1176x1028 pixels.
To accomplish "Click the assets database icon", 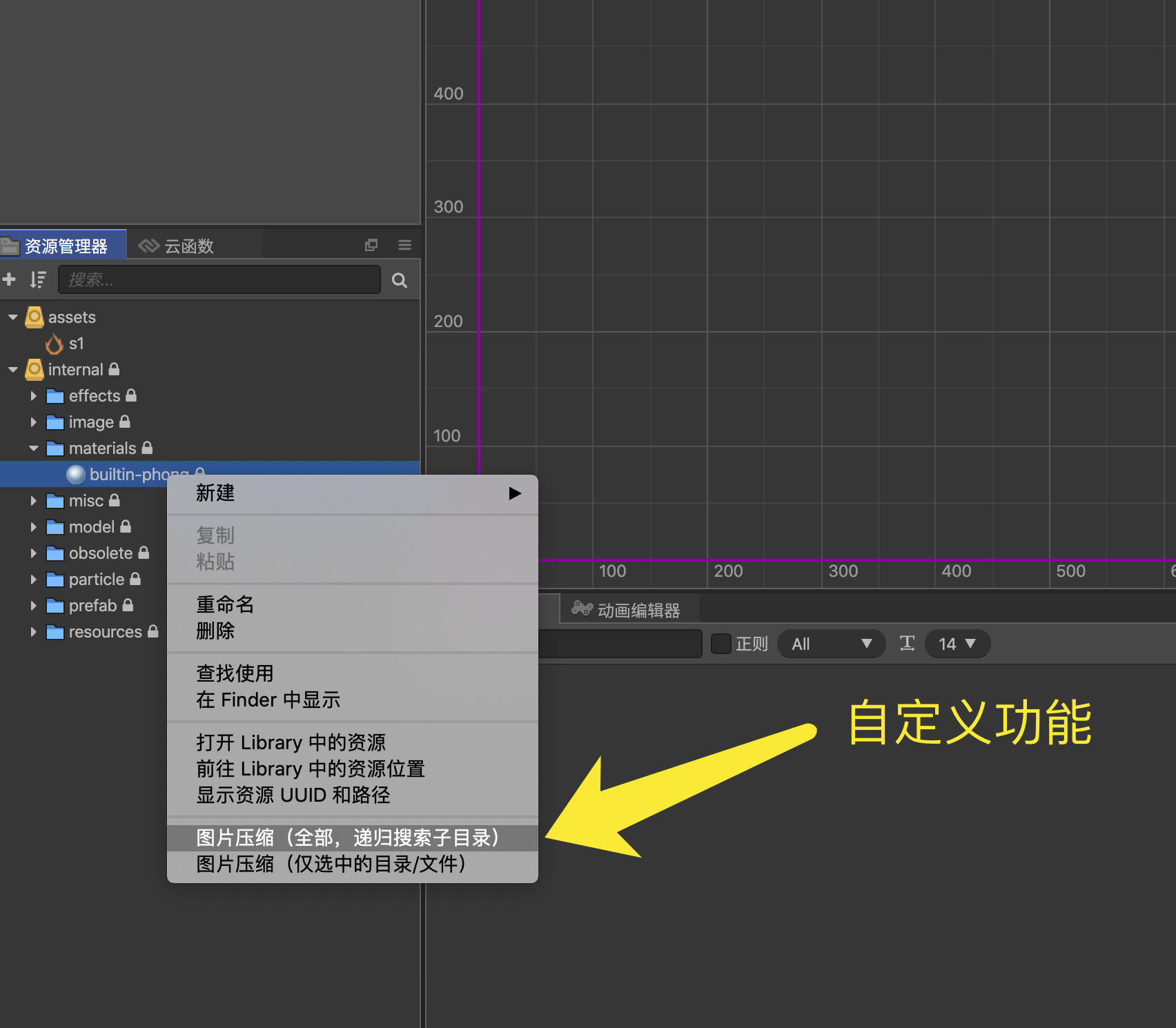I will pyautogui.click(x=35, y=317).
